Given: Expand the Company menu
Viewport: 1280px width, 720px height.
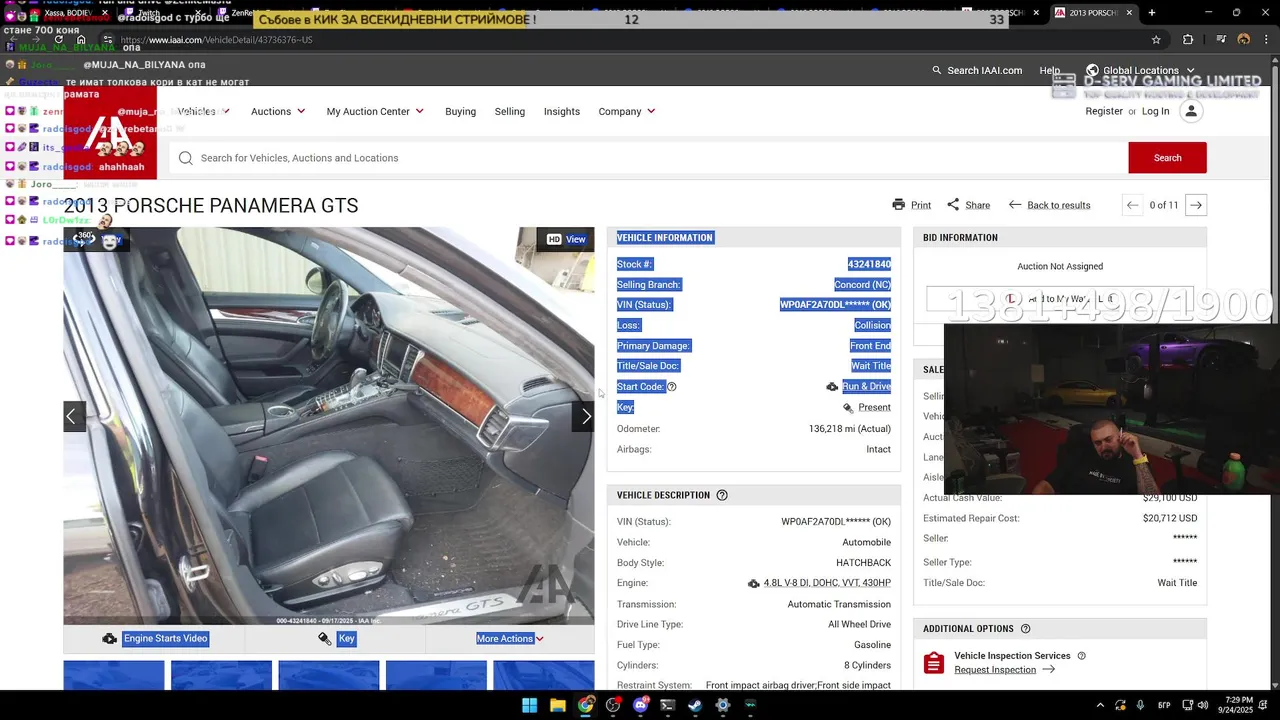Looking at the screenshot, I should coord(627,111).
